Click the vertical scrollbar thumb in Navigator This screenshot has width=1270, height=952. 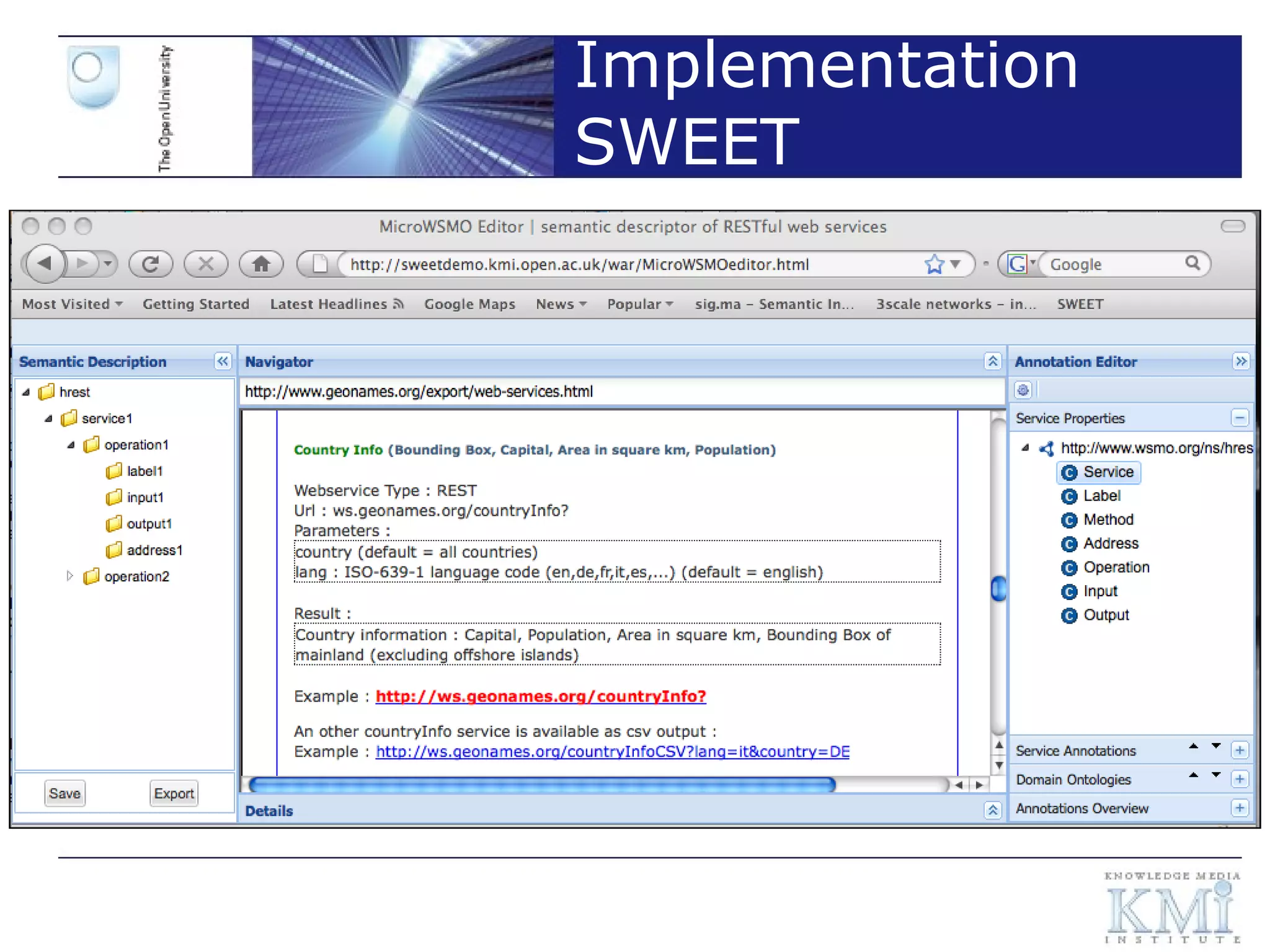(998, 589)
